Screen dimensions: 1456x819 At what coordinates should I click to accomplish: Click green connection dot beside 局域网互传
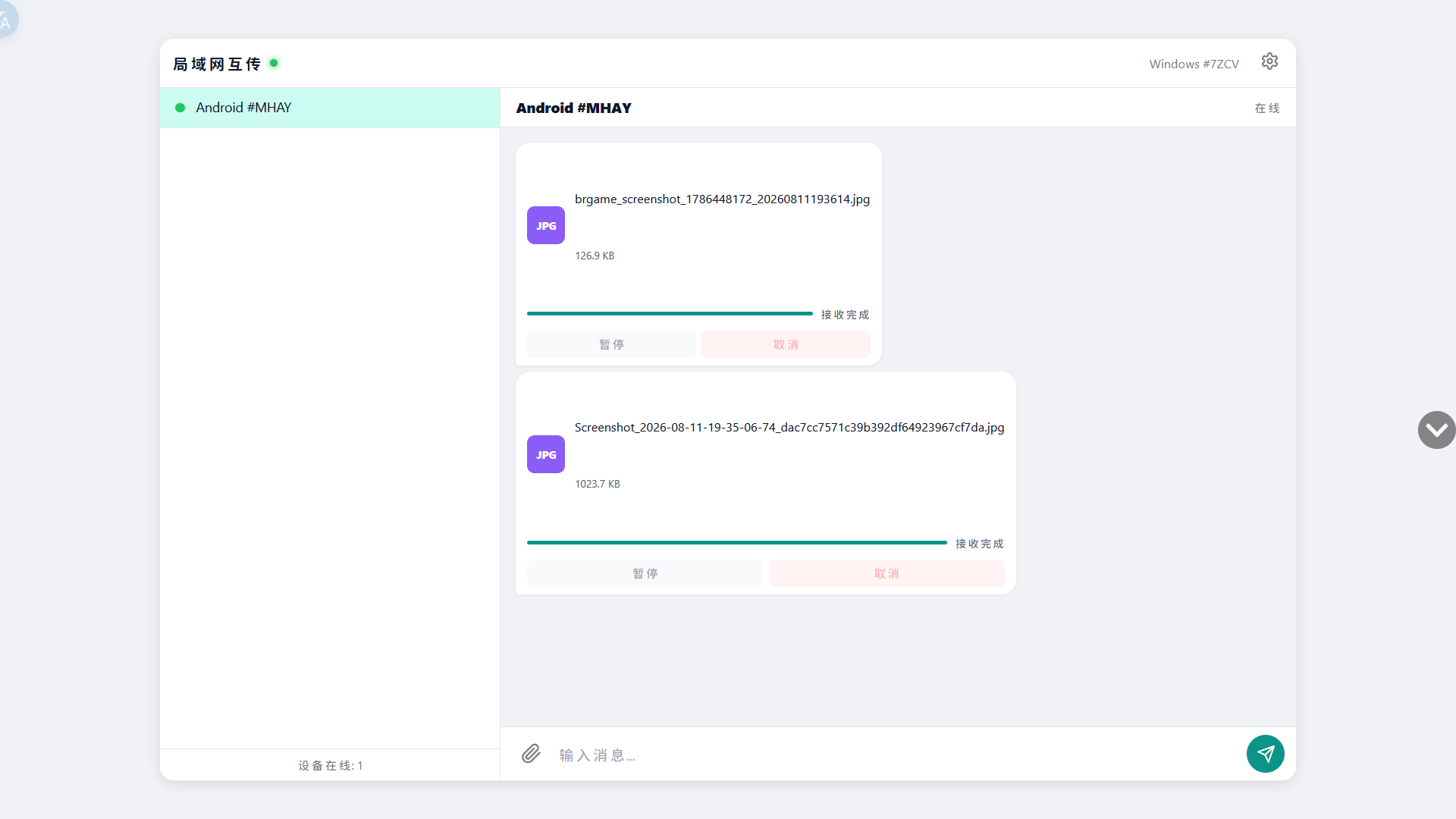coord(274,63)
